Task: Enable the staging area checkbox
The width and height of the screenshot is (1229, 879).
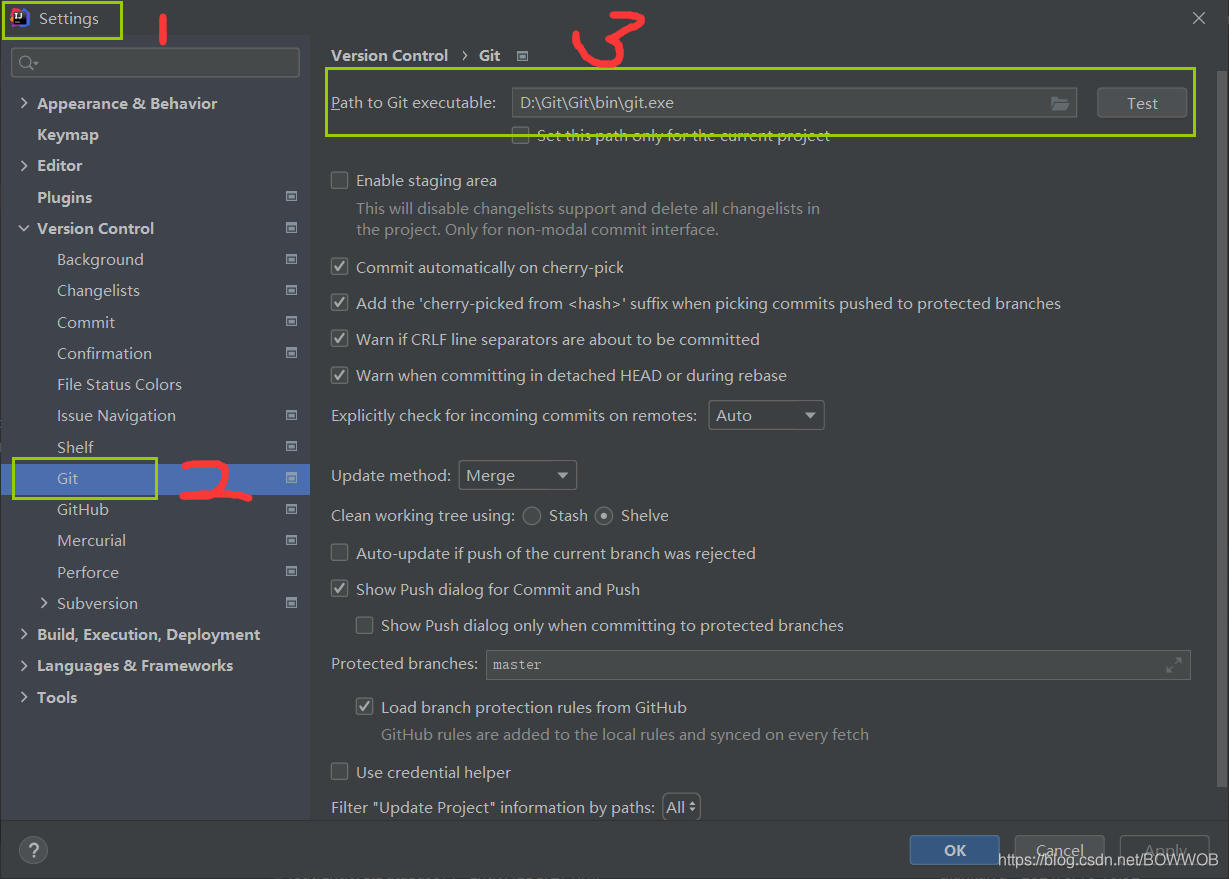Action: [x=340, y=180]
